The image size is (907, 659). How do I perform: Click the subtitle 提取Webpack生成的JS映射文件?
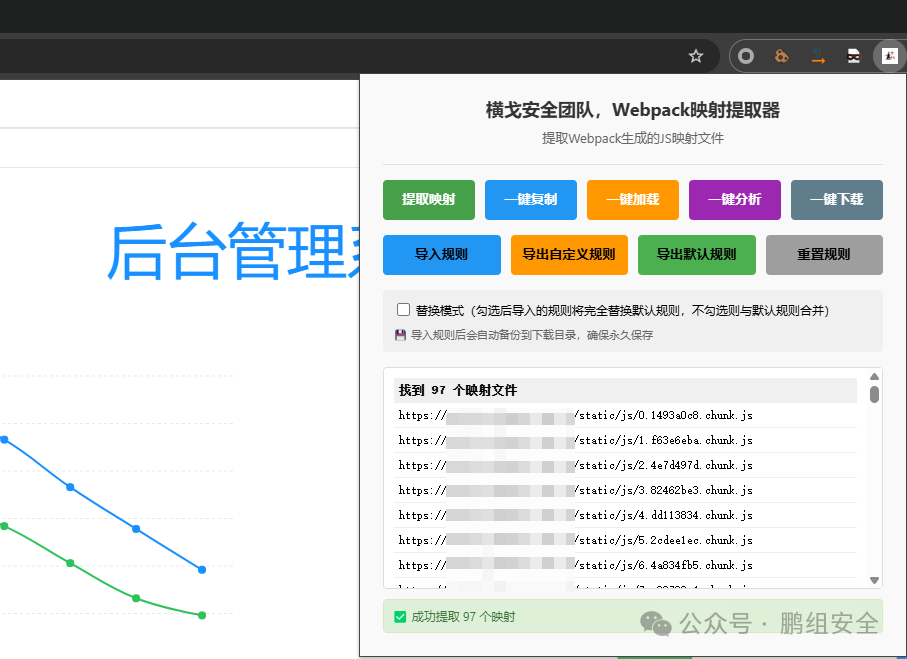[x=633, y=138]
